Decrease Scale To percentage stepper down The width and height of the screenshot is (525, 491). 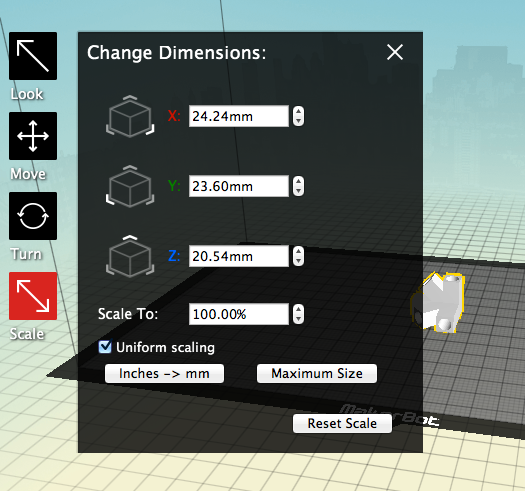click(298, 319)
